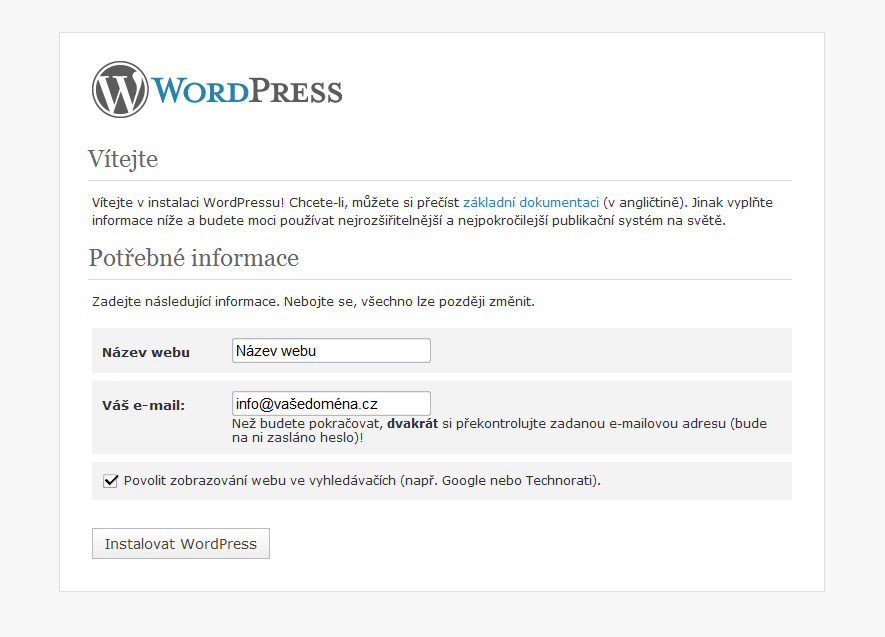
Task: Click the Instalovat WordPress button
Action: [x=181, y=544]
